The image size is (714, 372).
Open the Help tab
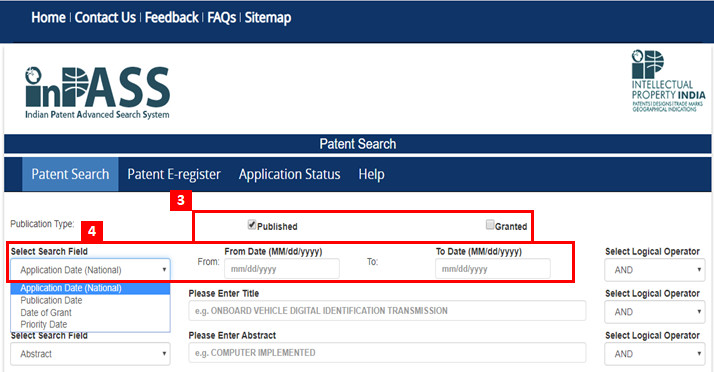coord(371,174)
